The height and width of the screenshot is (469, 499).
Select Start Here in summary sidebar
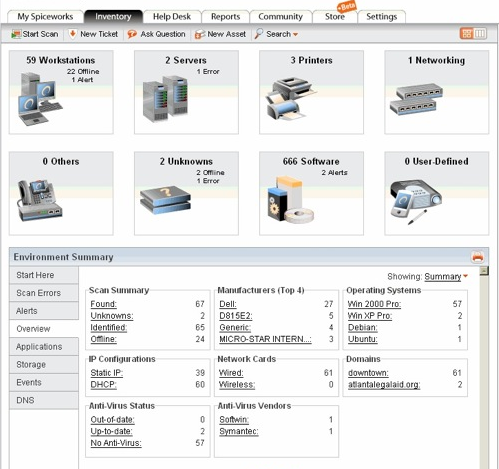coord(44,275)
